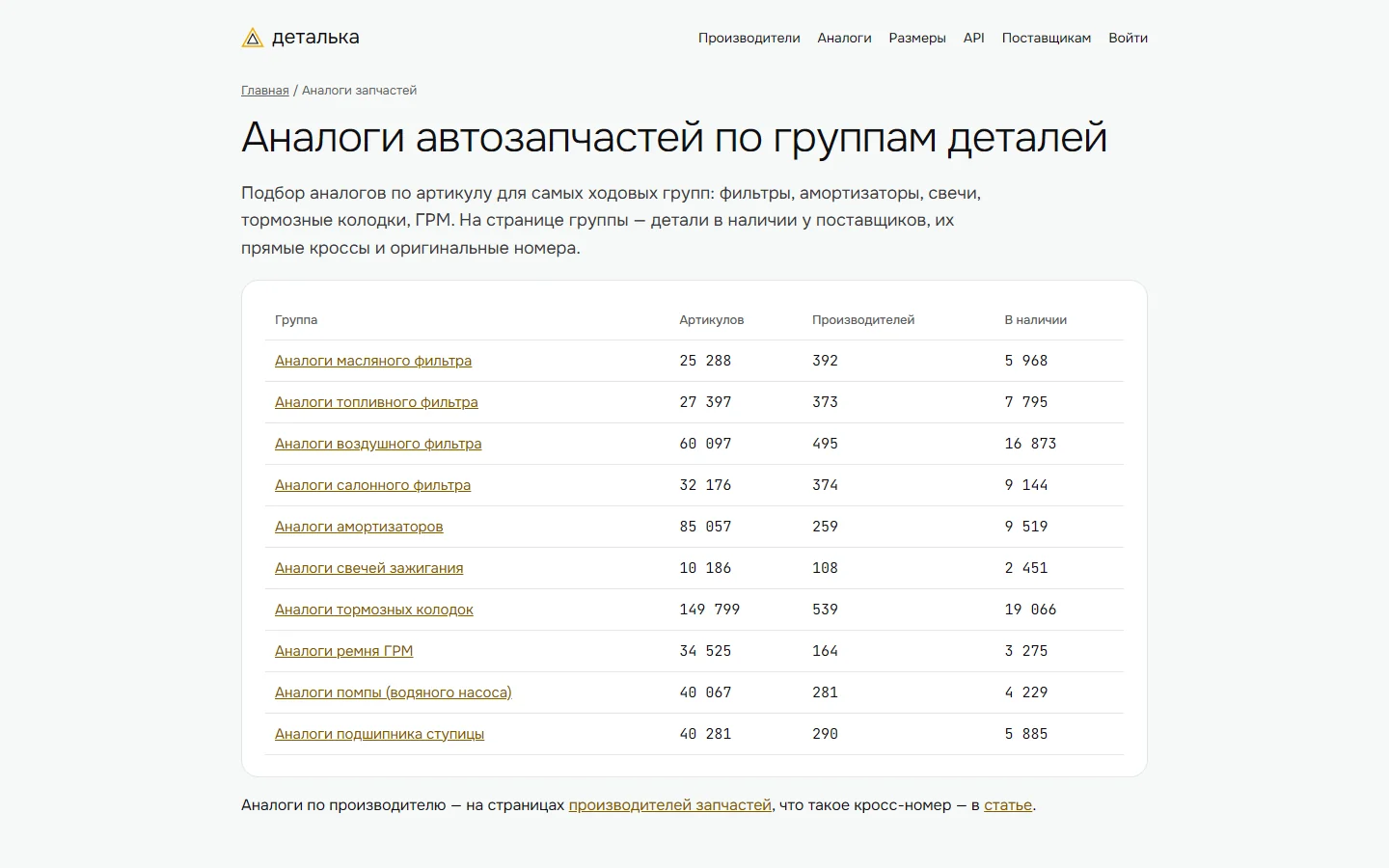The width and height of the screenshot is (1389, 868).
Task: Click the Производителей column header
Action: [x=863, y=320]
